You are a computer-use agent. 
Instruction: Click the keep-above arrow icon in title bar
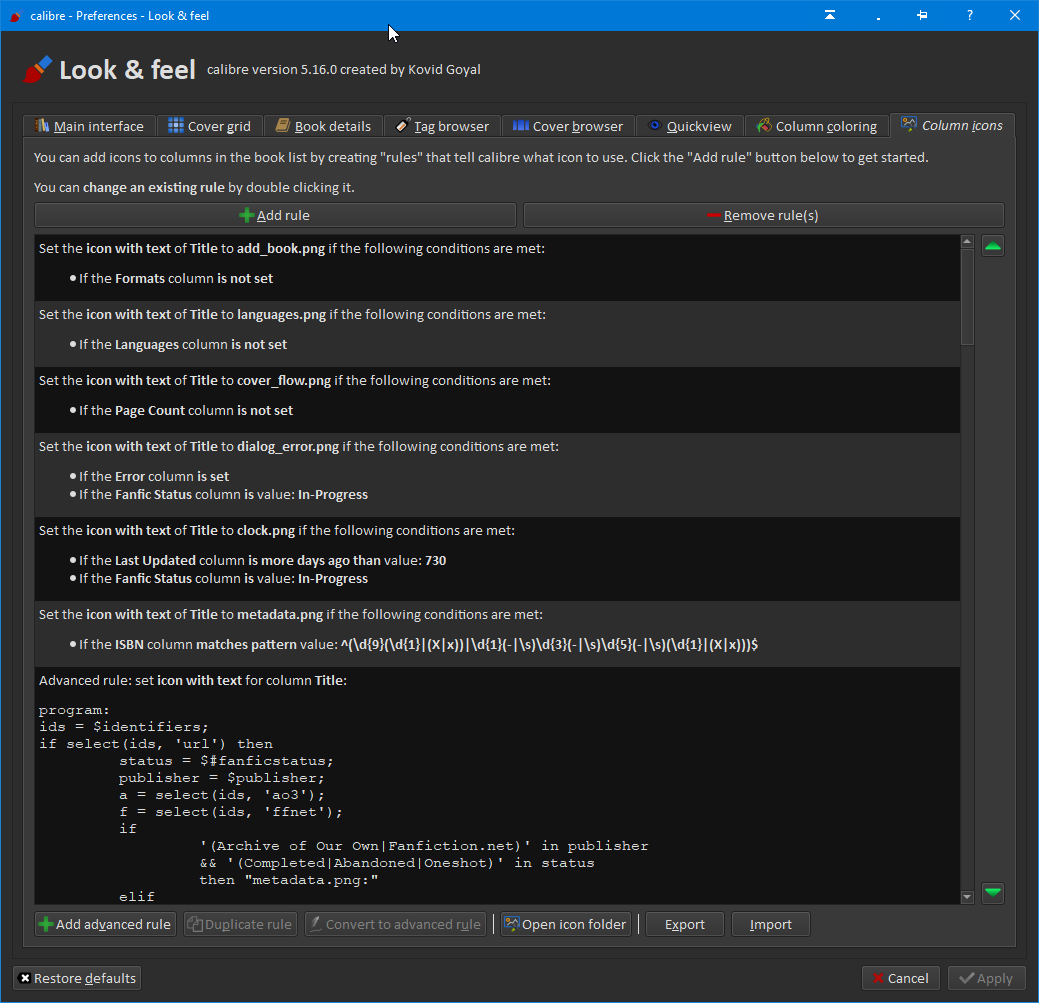pyautogui.click(x=830, y=15)
